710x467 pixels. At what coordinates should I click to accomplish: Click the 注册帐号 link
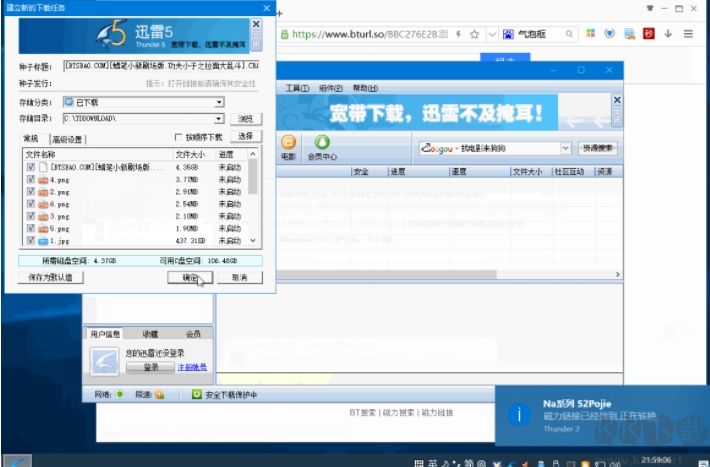tap(192, 367)
